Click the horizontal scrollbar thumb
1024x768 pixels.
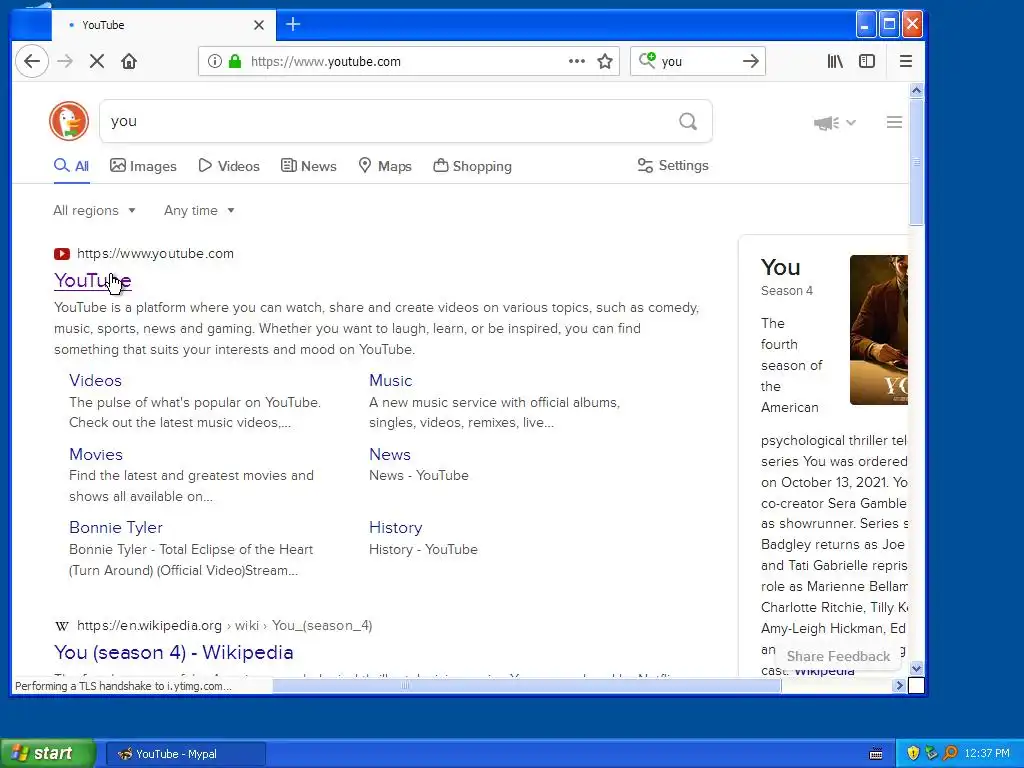tap(526, 686)
